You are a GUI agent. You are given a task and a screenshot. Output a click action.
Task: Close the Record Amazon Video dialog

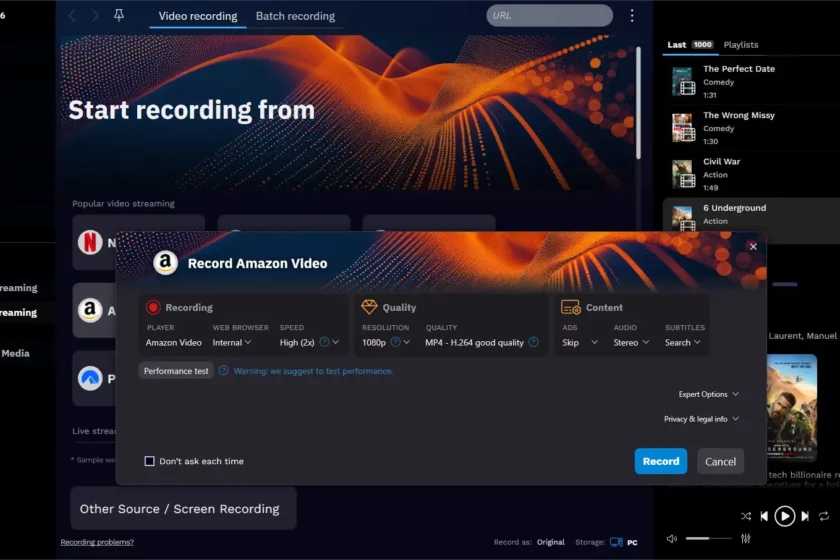(753, 247)
